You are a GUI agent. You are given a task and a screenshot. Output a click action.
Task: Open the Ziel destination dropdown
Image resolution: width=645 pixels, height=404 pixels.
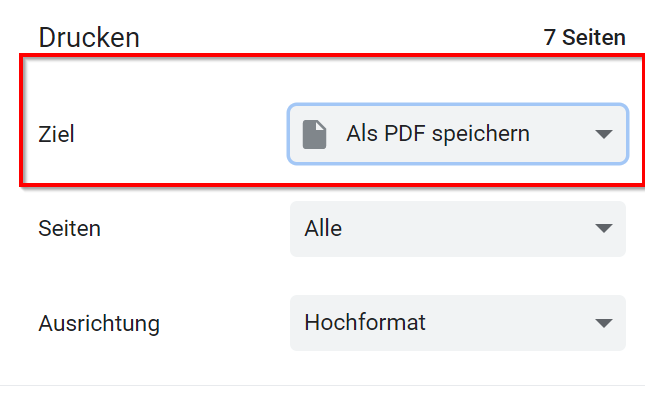point(458,134)
